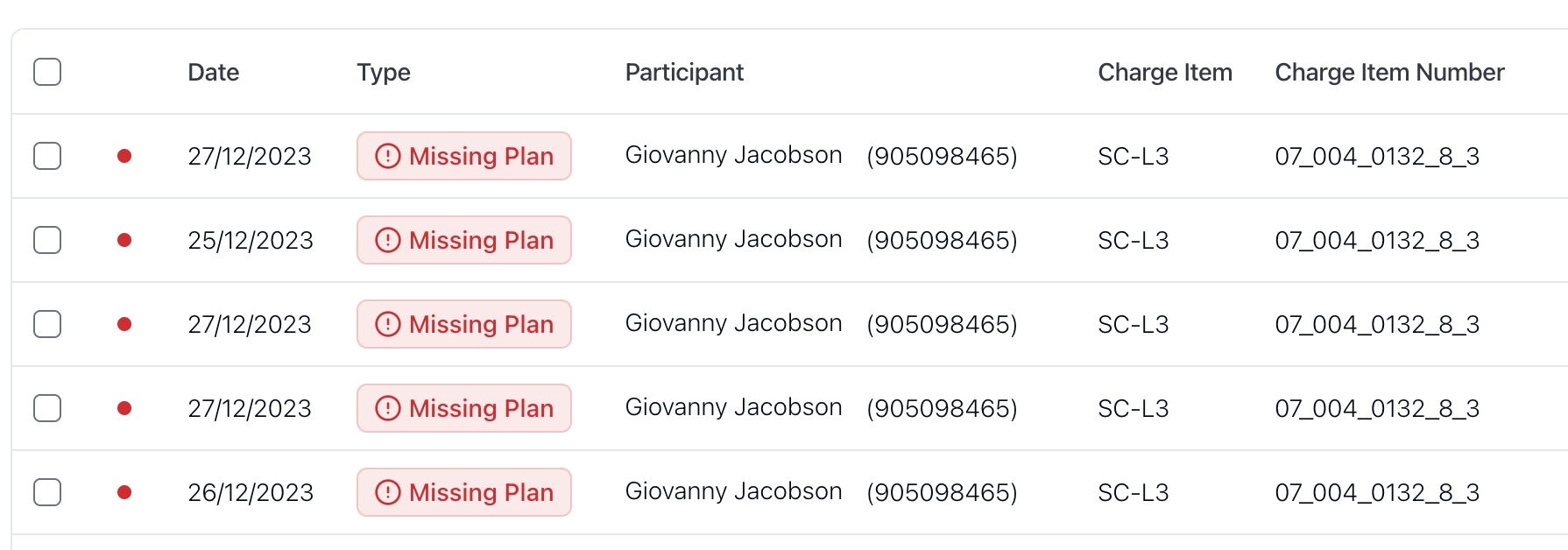Click the warning icon in the 25/12/2023 badge
The image size is (1568, 550).
click(388, 240)
